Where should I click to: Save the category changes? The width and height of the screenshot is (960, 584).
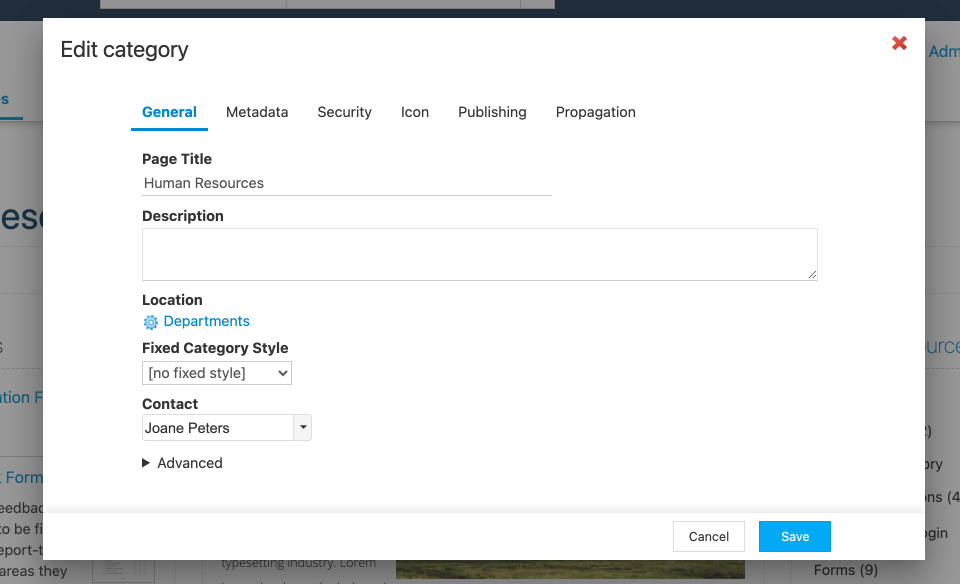tap(795, 536)
